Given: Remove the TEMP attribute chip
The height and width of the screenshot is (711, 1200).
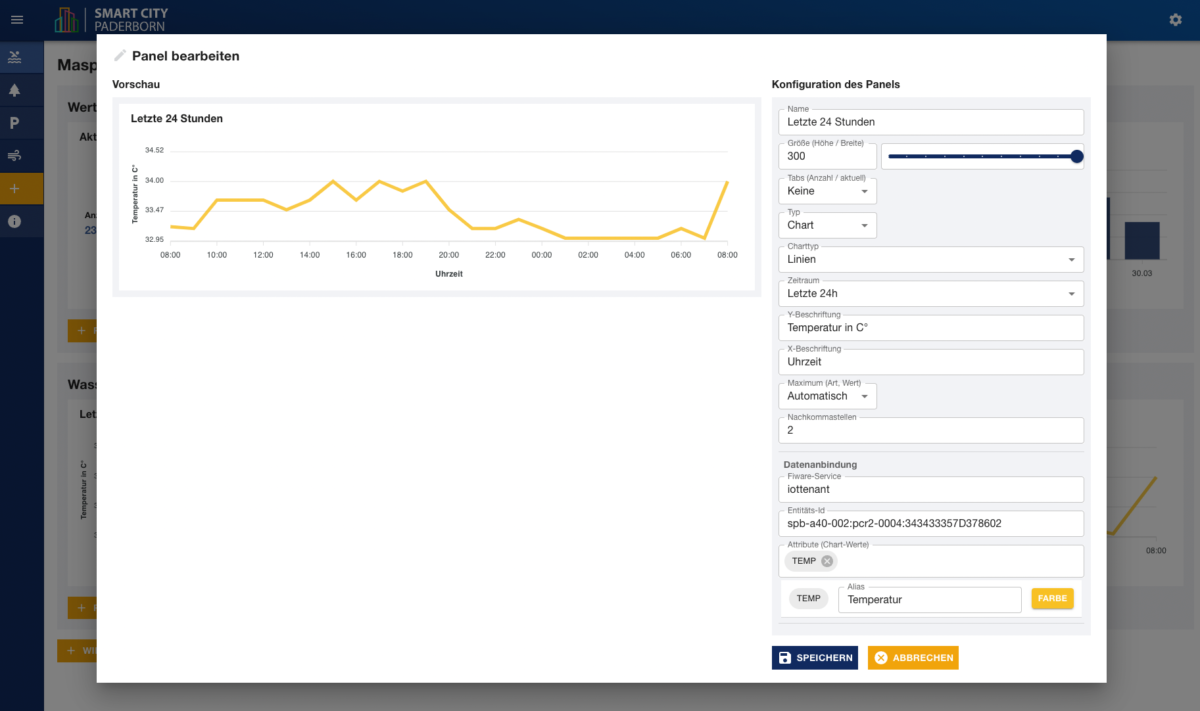Looking at the screenshot, I should tap(826, 561).
